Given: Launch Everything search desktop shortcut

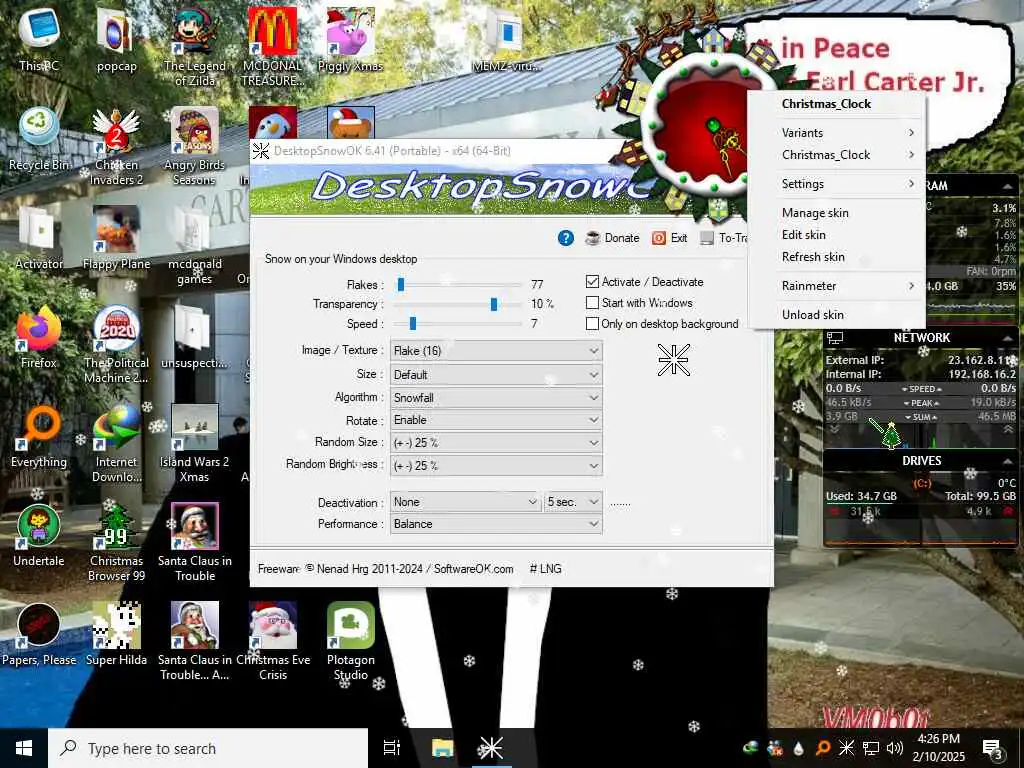Looking at the screenshot, I should point(39,436).
